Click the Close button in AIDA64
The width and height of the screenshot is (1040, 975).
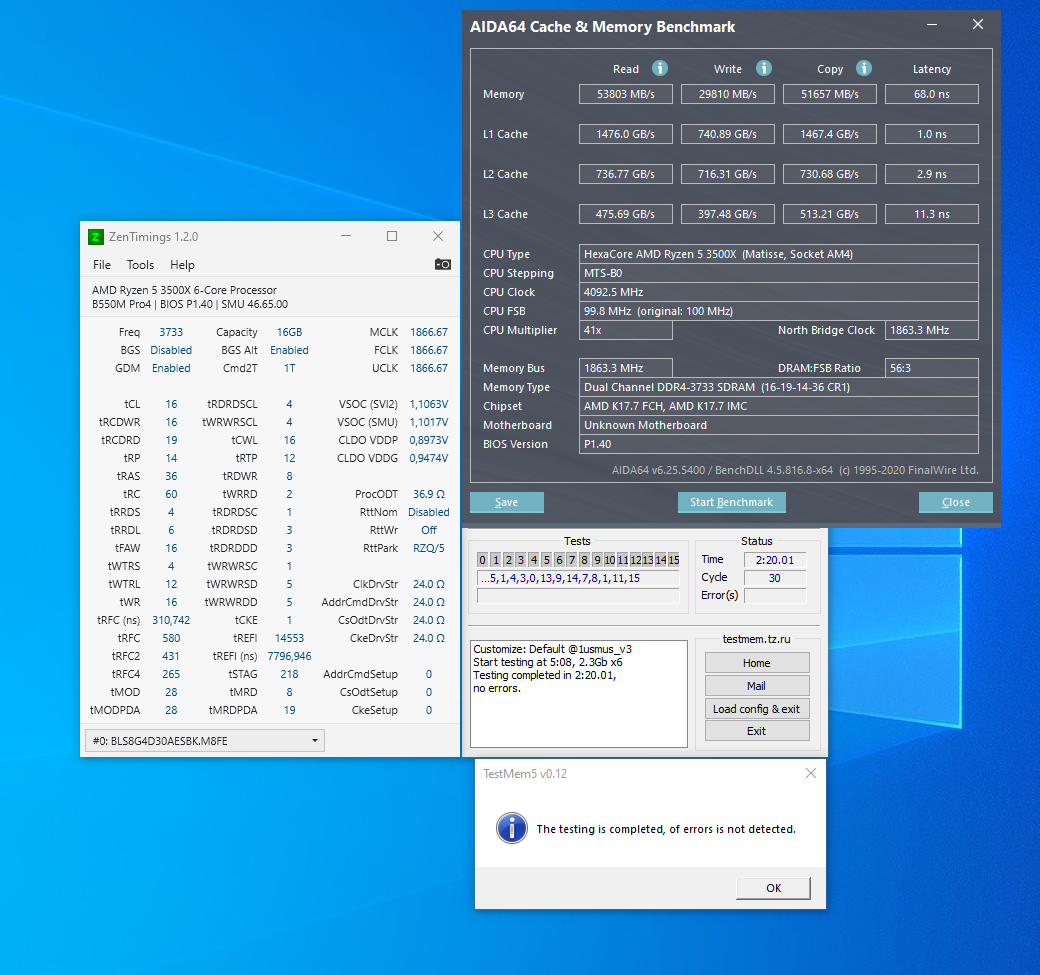[956, 502]
